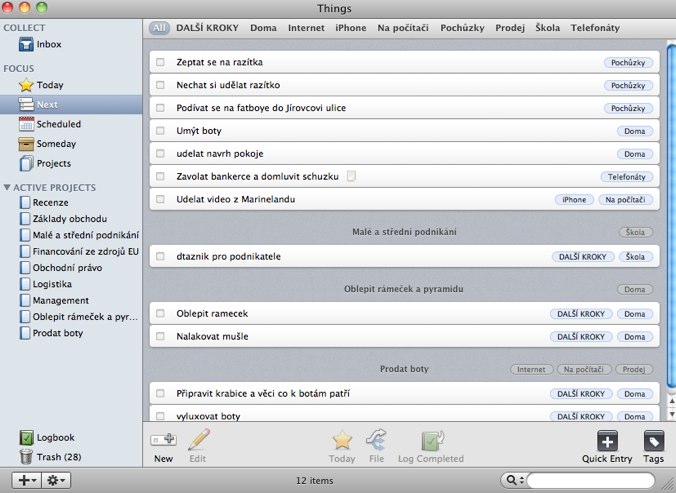Viewport: 676px width, 493px height.
Task: Create a new to-do with New
Action: point(163,441)
